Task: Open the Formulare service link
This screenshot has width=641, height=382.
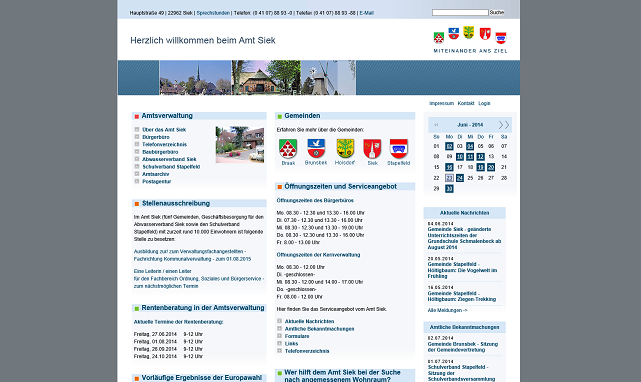Action: (297, 336)
